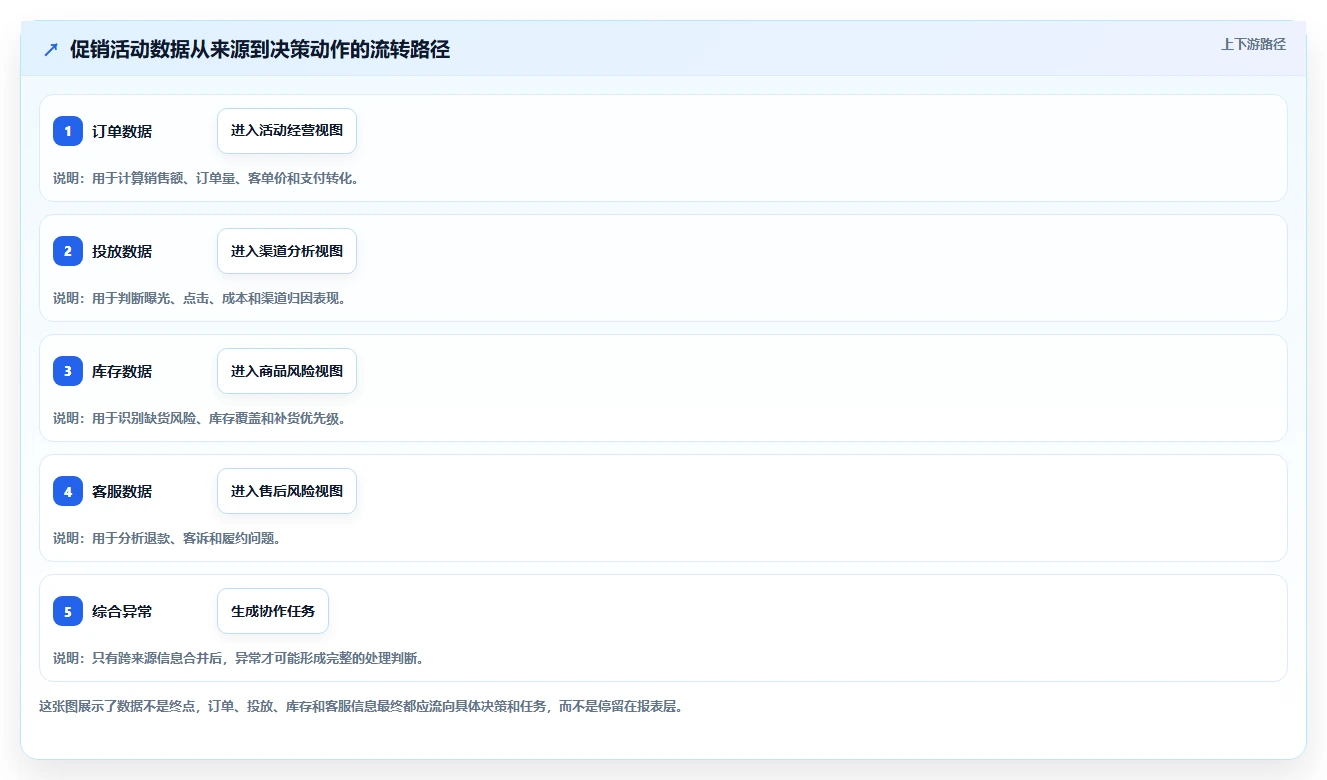
Task: Select the 库存数据 row title
Action: (x=122, y=371)
